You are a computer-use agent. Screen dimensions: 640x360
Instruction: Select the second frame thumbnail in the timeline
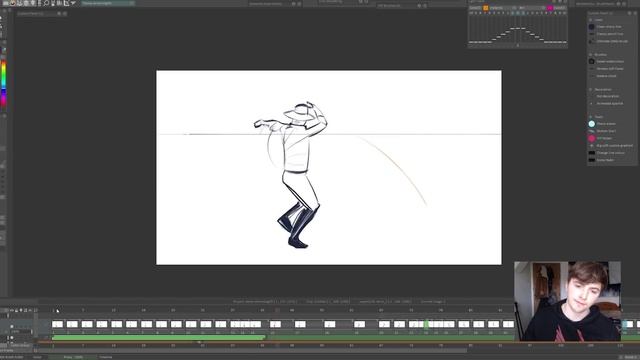72,324
